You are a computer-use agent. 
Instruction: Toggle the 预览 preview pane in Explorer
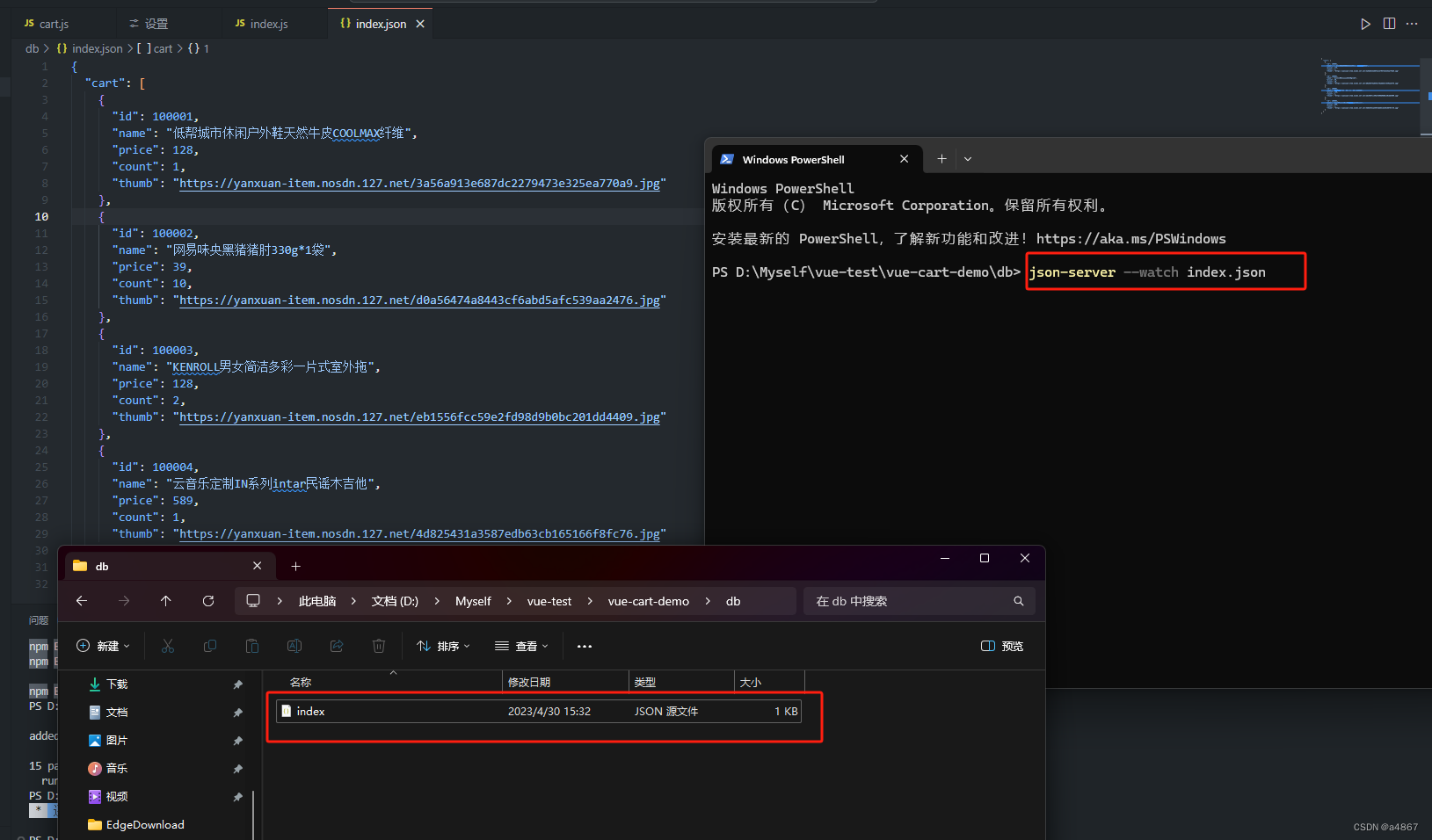point(1001,646)
